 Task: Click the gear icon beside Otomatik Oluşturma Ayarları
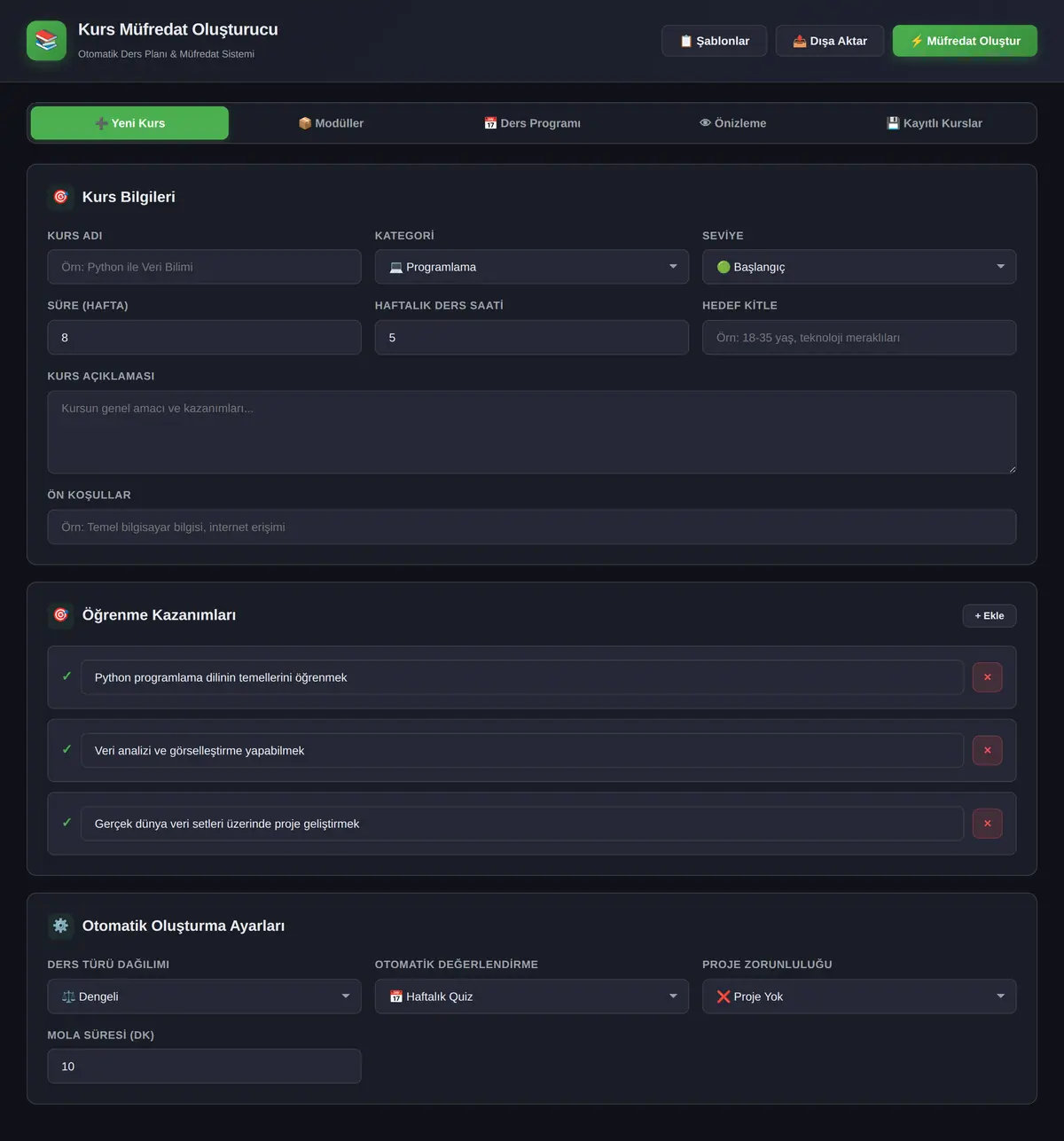pyautogui.click(x=60, y=926)
